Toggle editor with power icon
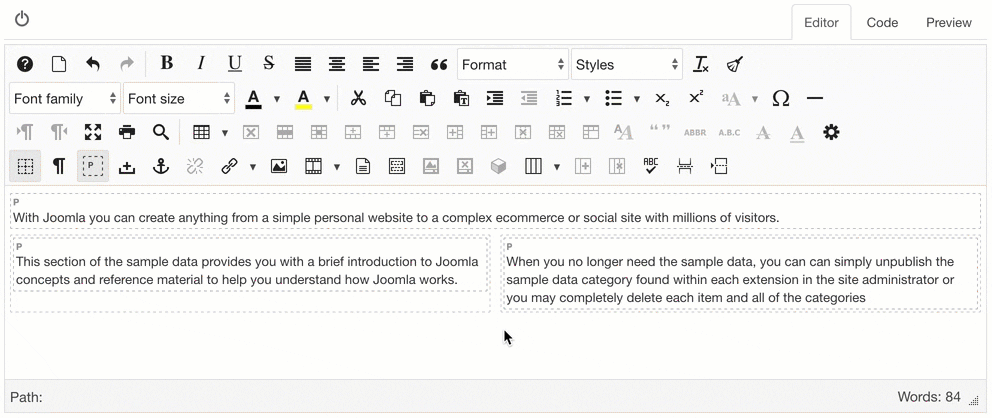The height and width of the screenshot is (418, 992). pos(22,19)
